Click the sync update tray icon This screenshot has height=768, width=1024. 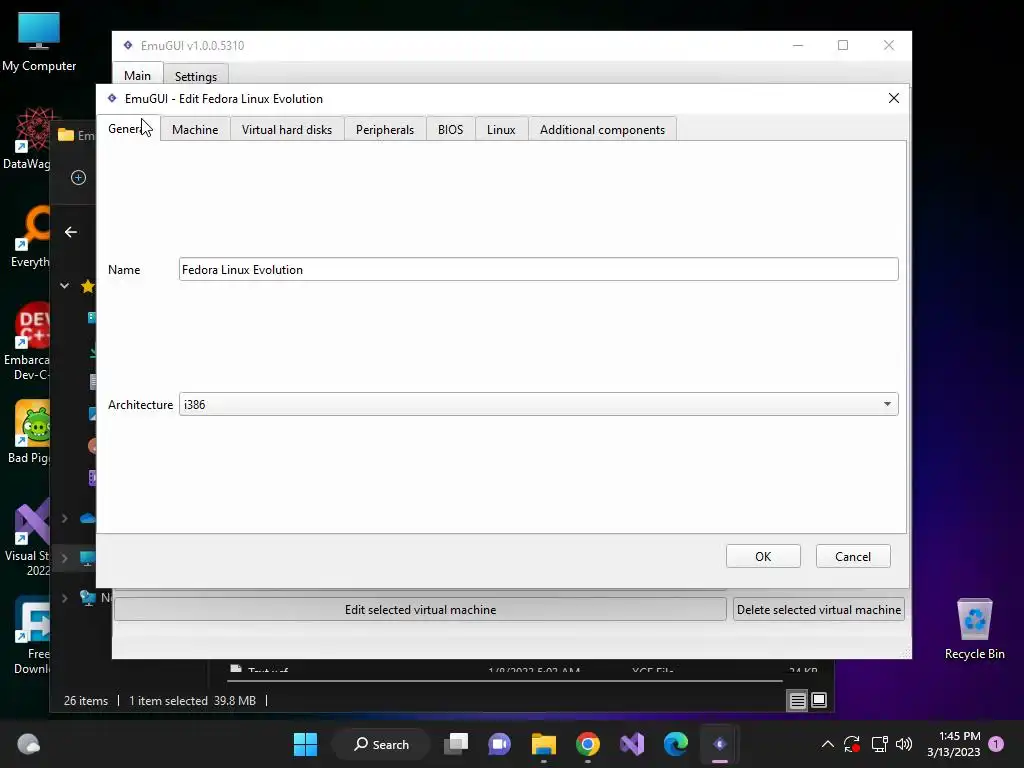click(x=852, y=744)
